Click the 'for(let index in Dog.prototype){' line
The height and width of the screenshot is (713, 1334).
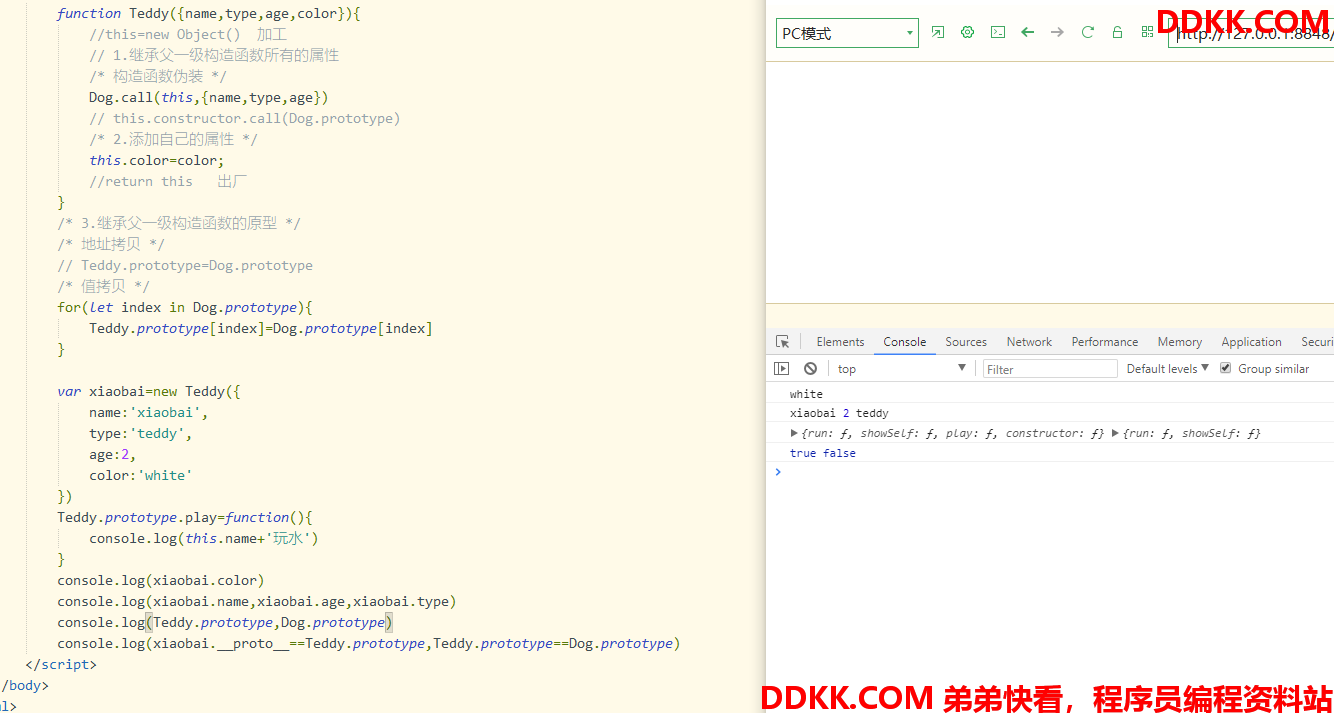[x=185, y=307]
